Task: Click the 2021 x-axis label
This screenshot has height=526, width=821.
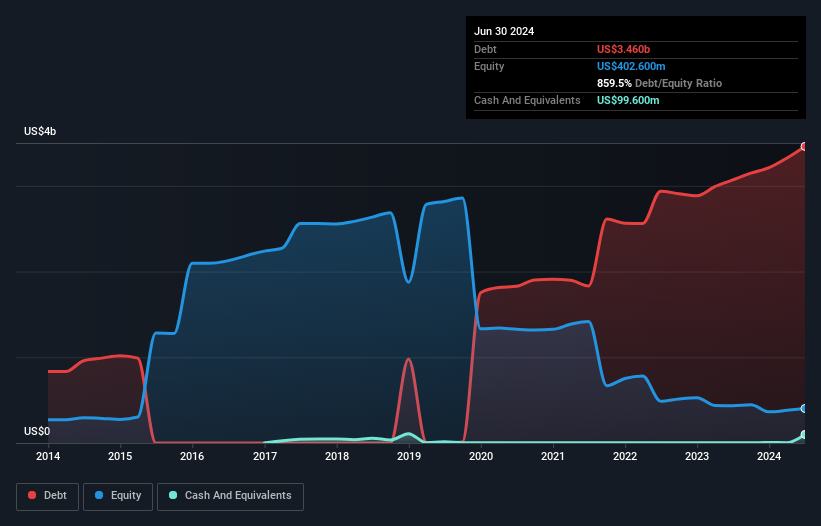Action: tap(553, 456)
